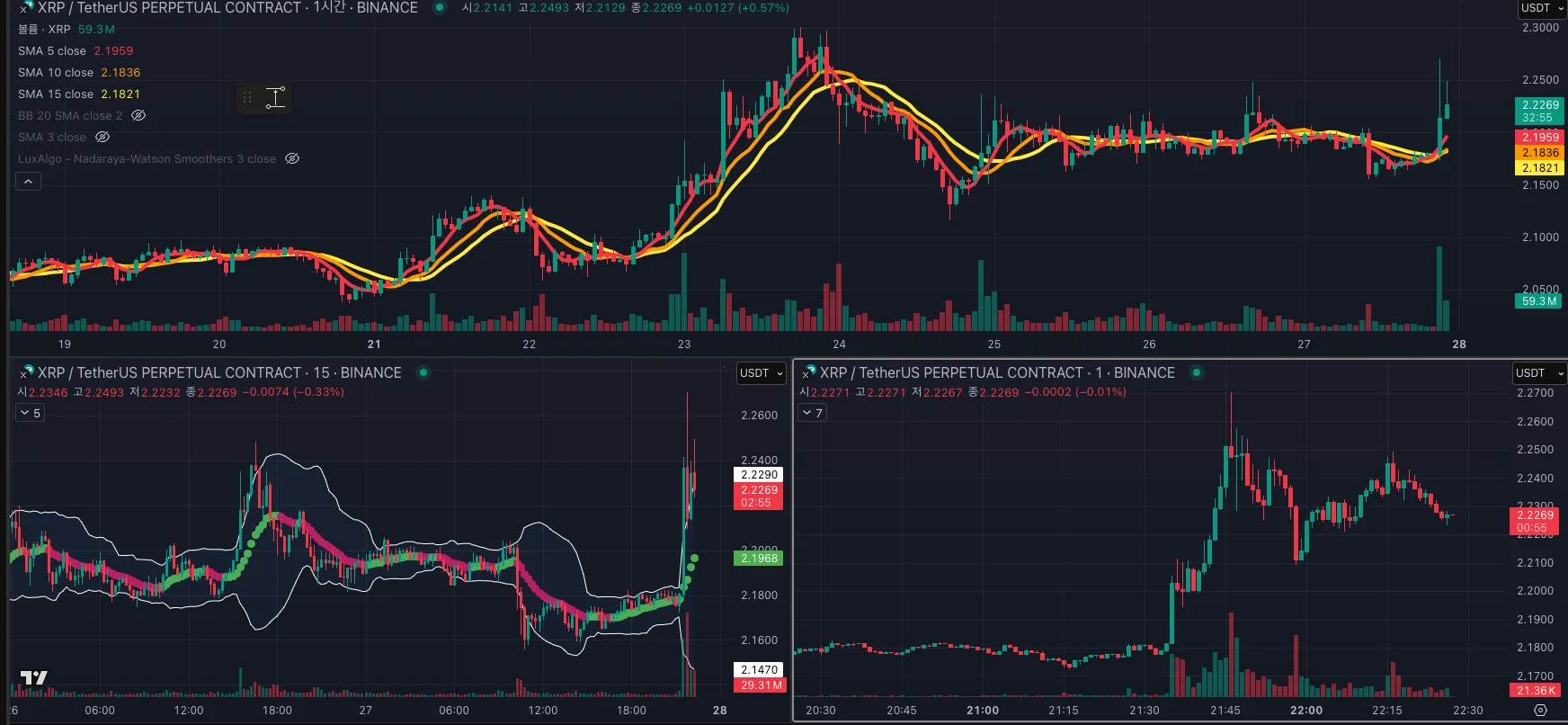
Task: Click the red 2.2269 countdown label on 15-minute chart
Action: click(x=759, y=497)
